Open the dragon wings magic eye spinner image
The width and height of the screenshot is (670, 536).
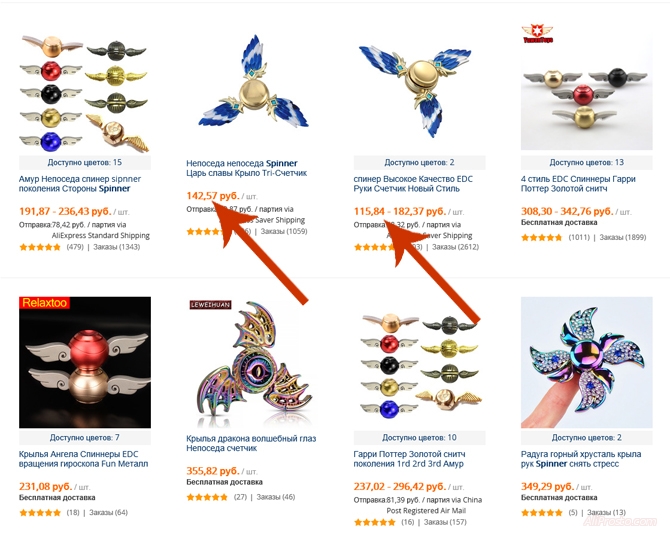pyautogui.click(x=252, y=363)
